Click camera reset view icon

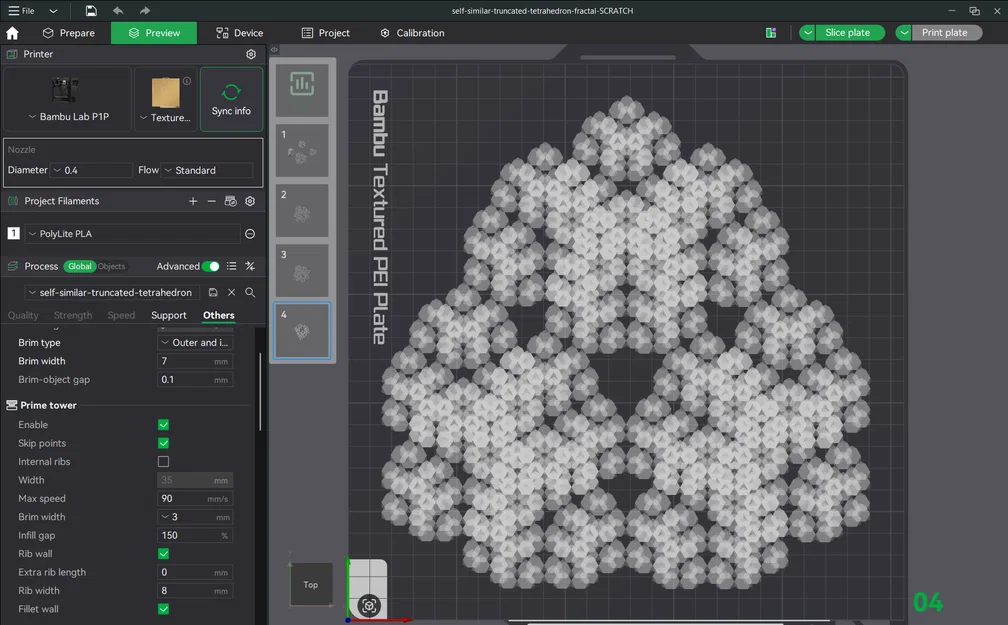click(x=369, y=606)
